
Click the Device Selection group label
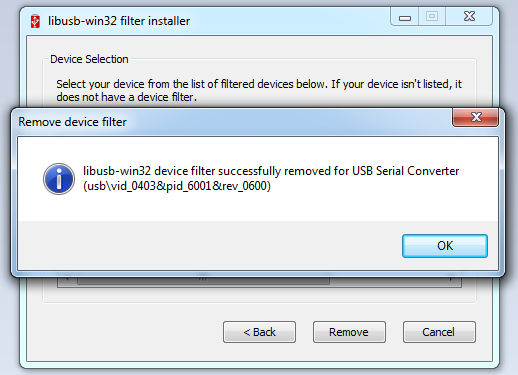(89, 59)
